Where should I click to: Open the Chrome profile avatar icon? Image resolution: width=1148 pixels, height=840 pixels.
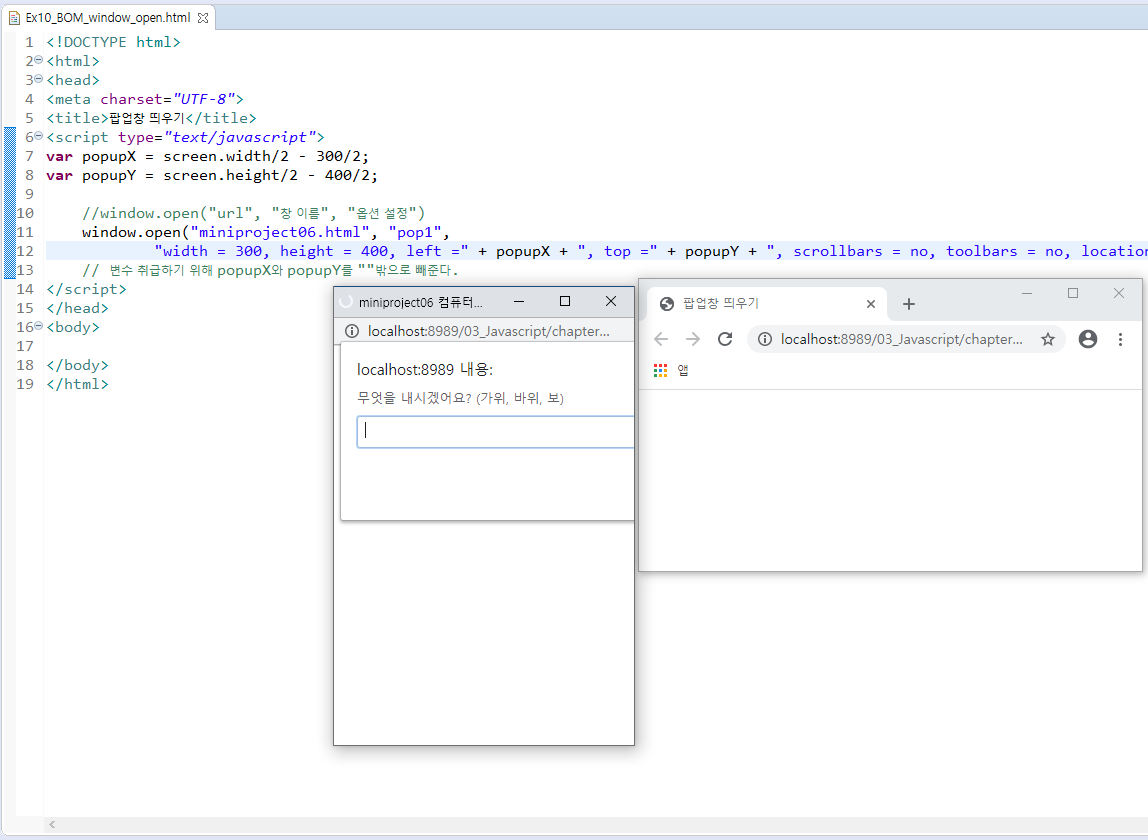point(1088,339)
